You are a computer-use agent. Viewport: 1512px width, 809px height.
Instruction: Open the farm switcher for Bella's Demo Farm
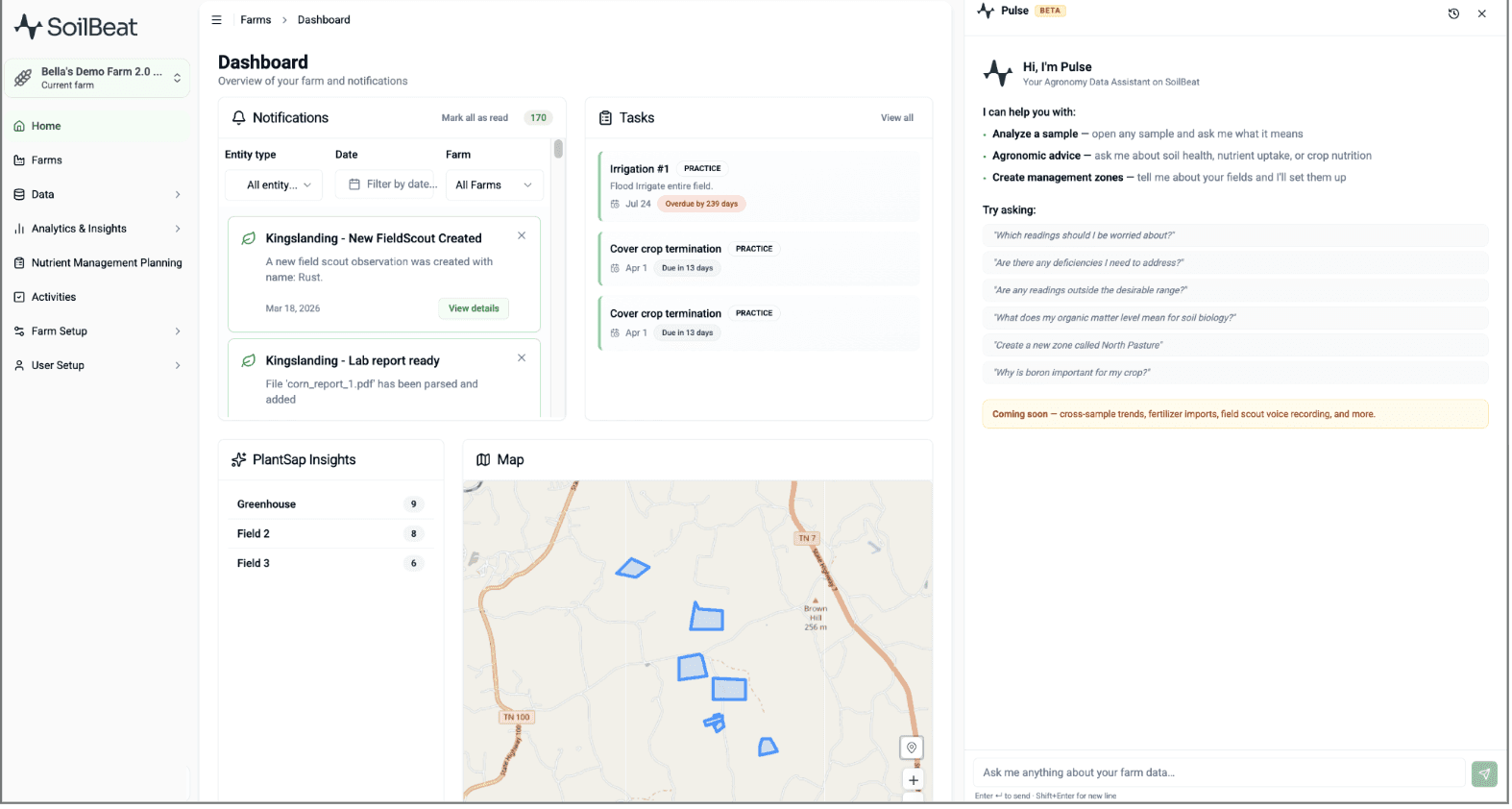pyautogui.click(x=97, y=78)
